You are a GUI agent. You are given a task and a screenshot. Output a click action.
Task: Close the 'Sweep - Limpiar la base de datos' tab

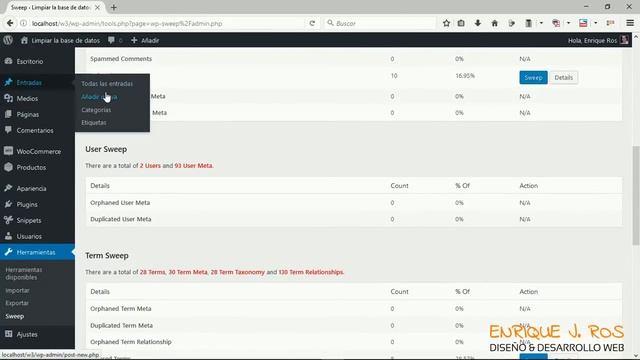[x=98, y=7]
